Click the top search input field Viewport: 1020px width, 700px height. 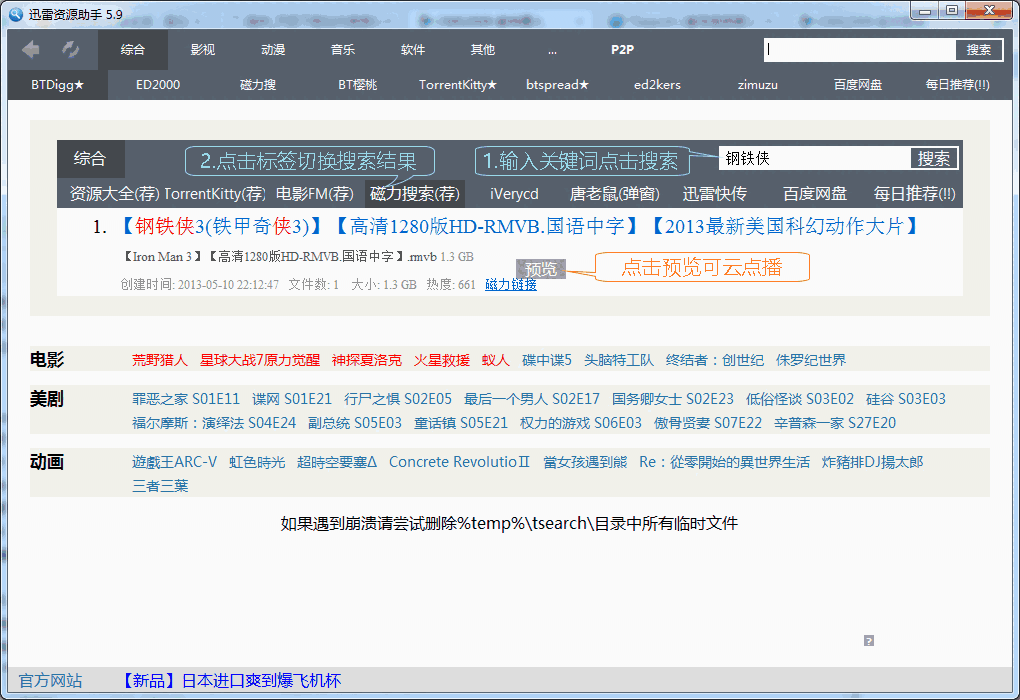tap(860, 50)
